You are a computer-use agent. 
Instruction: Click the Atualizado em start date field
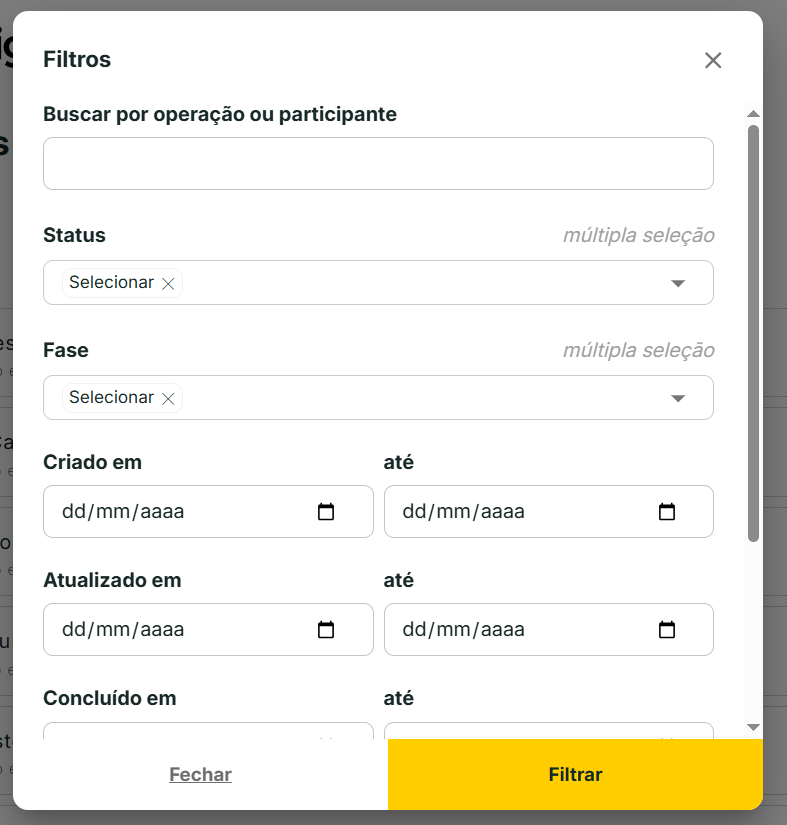[180, 630]
